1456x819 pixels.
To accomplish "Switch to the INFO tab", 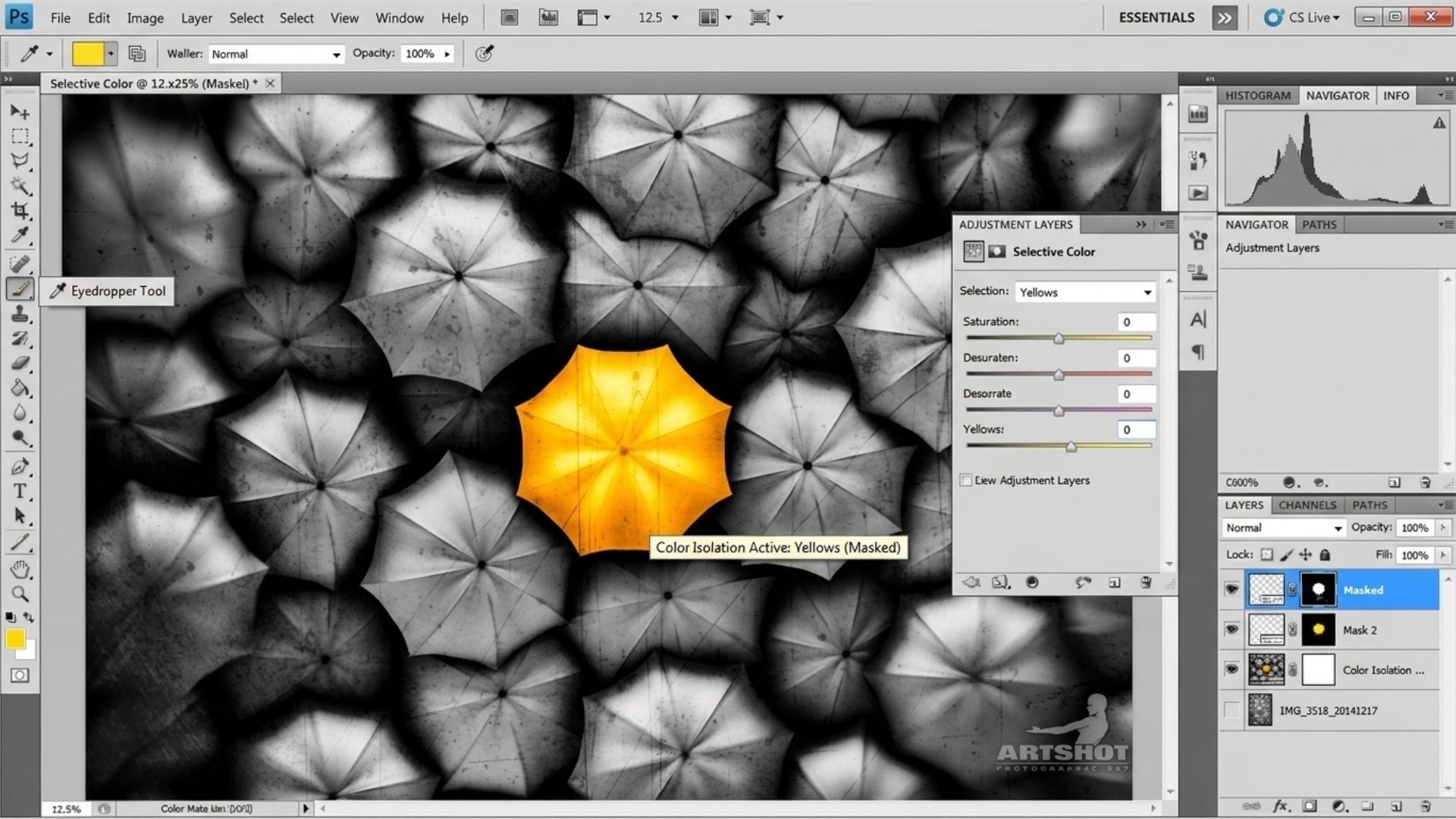I will point(1395,96).
